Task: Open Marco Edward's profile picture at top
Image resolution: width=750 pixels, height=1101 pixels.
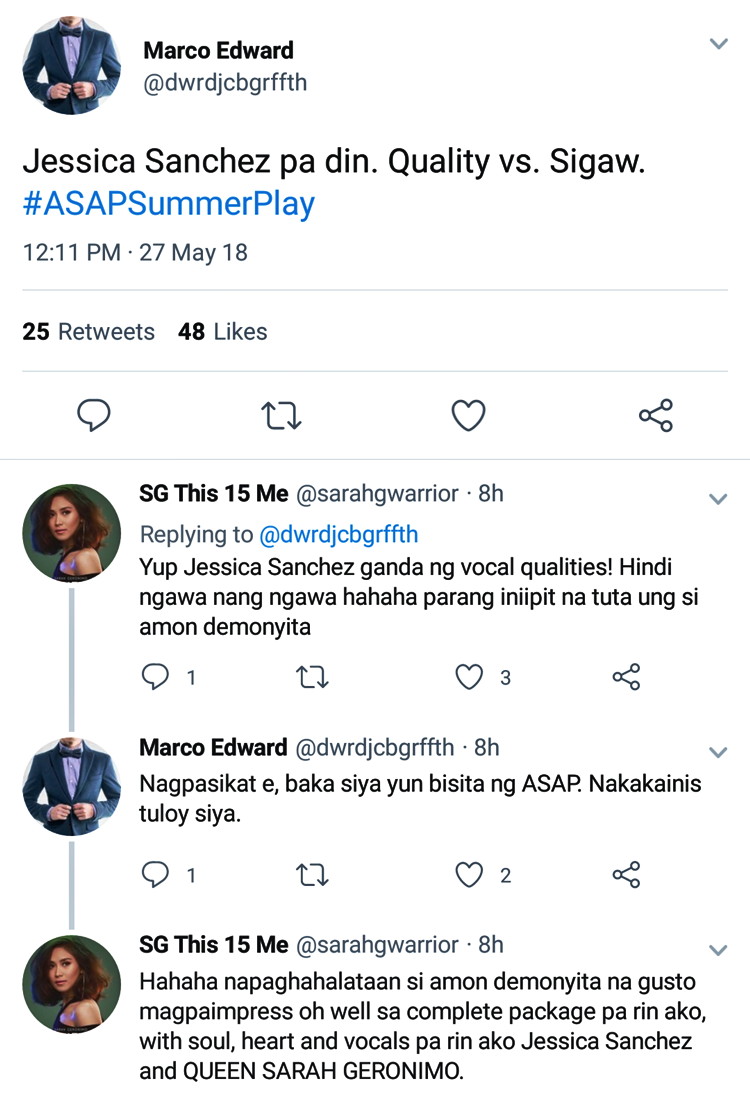Action: point(71,63)
